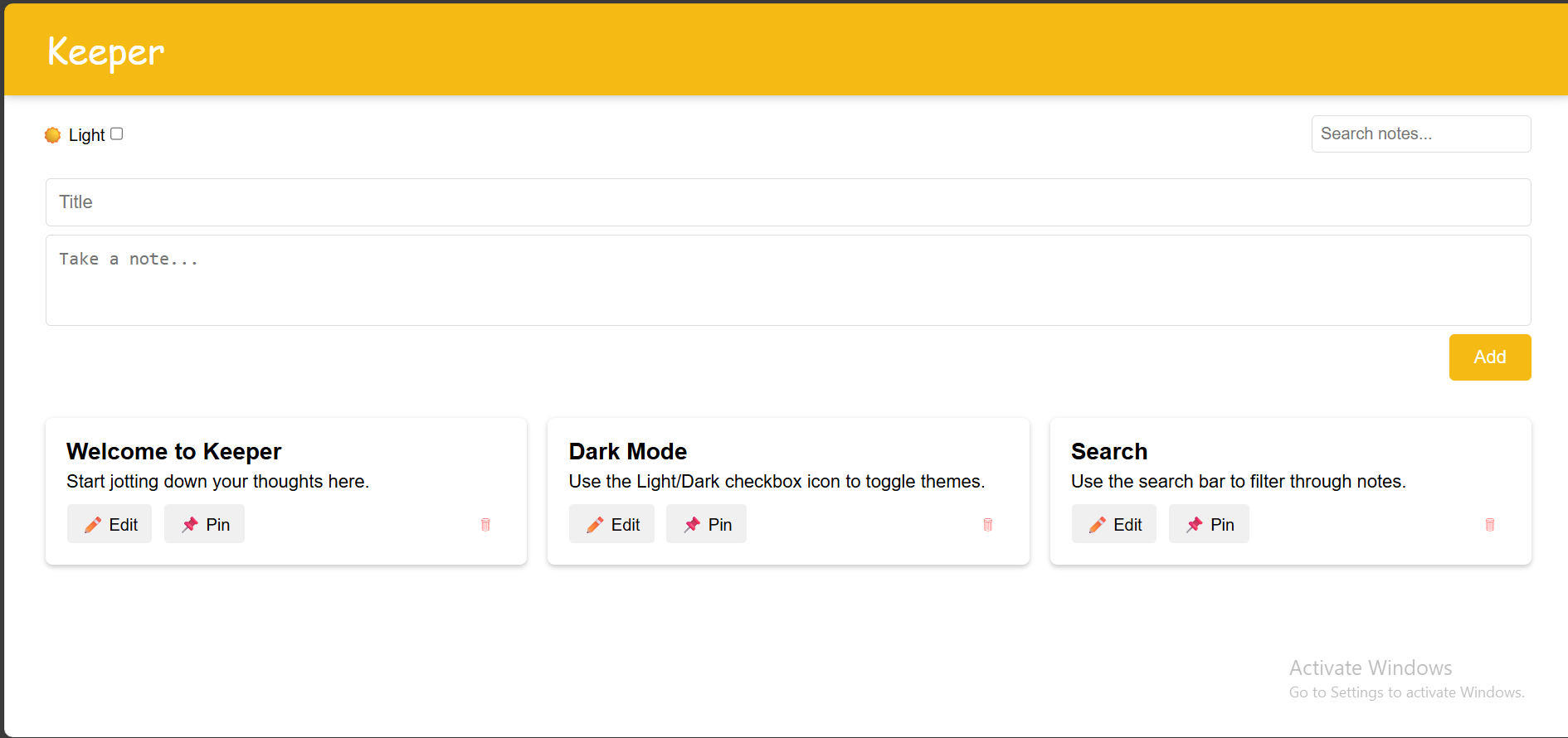The height and width of the screenshot is (738, 1568).
Task: Click into the Title input
Action: pyautogui.click(x=788, y=202)
